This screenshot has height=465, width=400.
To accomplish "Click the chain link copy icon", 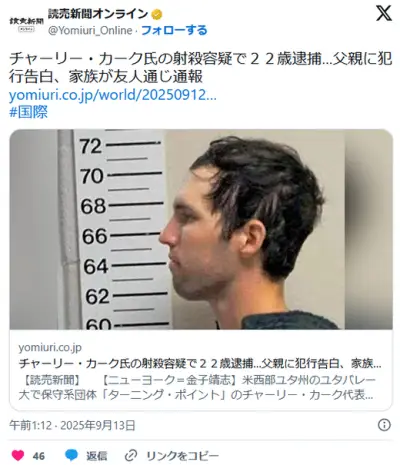I will 131,455.
